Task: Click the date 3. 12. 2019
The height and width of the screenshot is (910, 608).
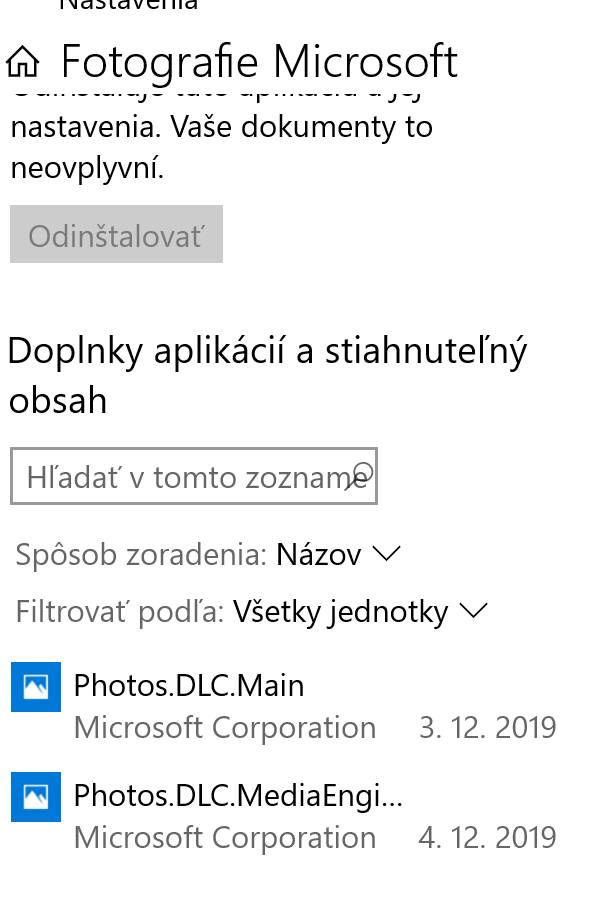Action: click(x=487, y=727)
